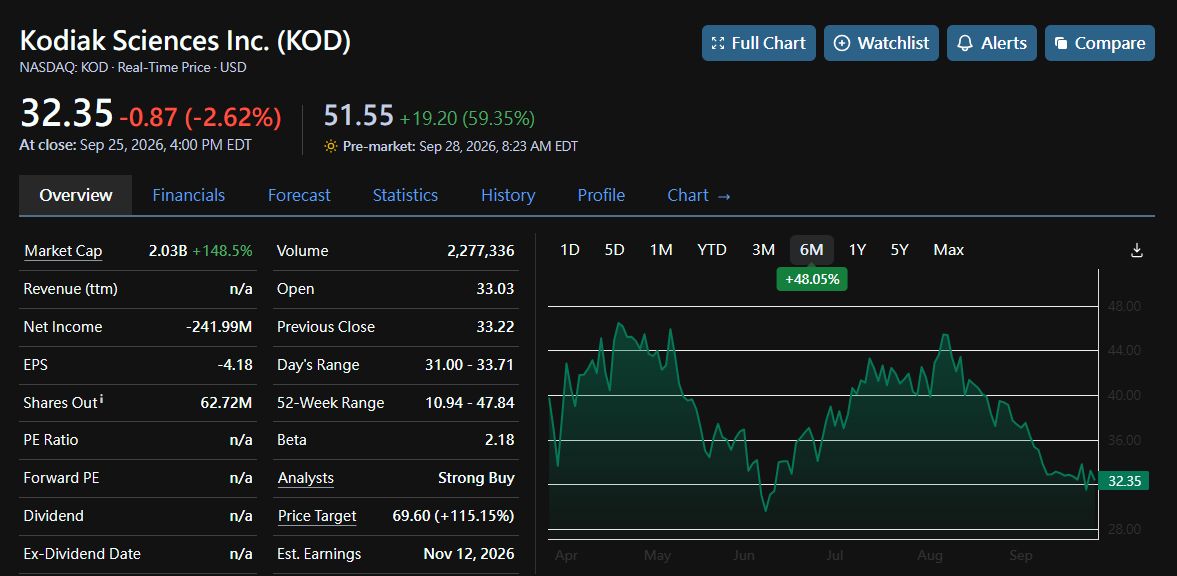Viewport: 1177px width, 576px height.
Task: Click the +148.5% market cap change
Action: [x=222, y=251]
